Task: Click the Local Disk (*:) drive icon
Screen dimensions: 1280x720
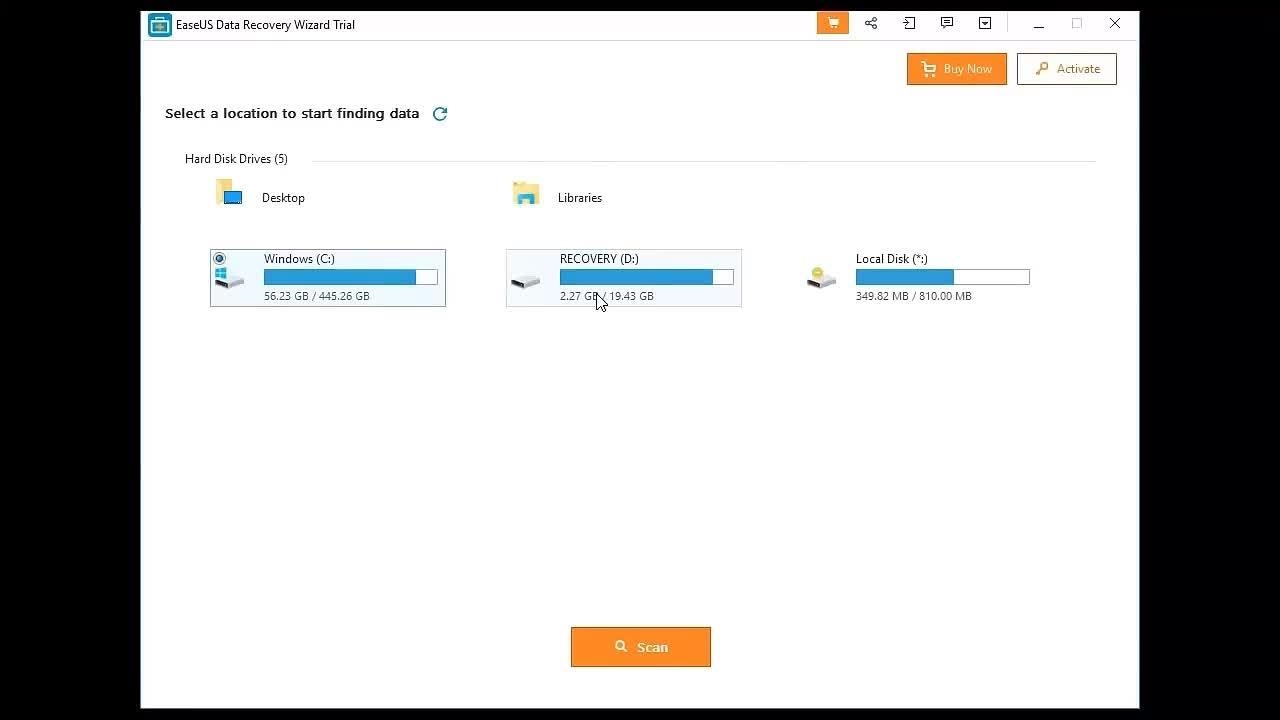Action: click(821, 278)
